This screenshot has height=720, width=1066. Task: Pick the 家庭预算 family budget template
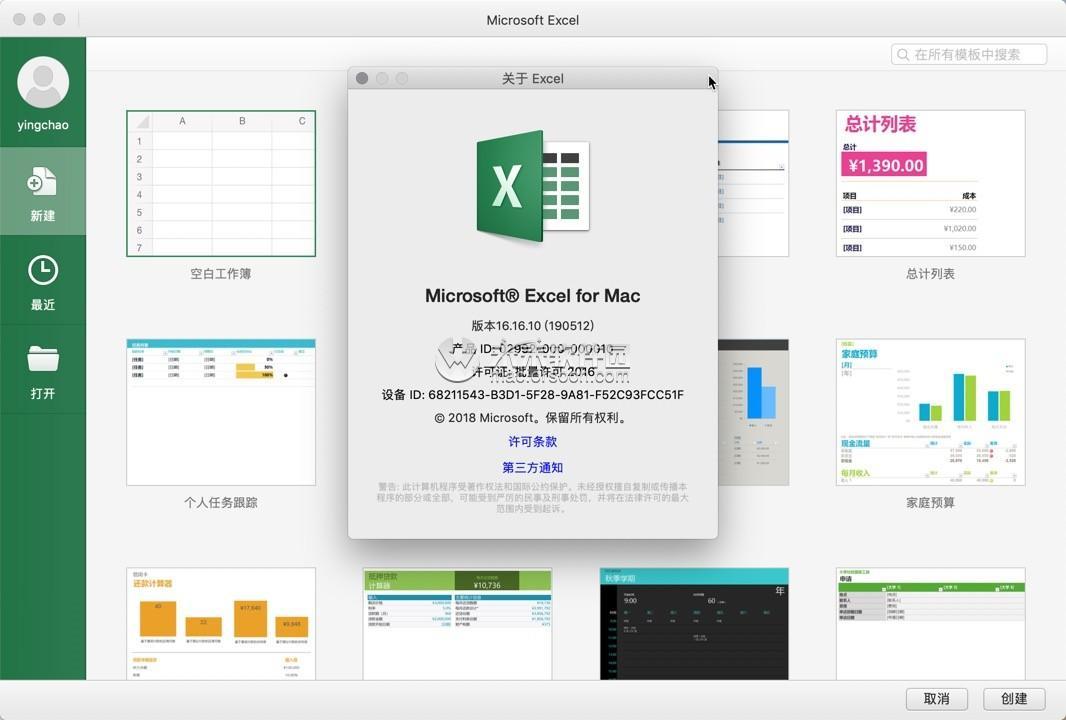(x=930, y=412)
